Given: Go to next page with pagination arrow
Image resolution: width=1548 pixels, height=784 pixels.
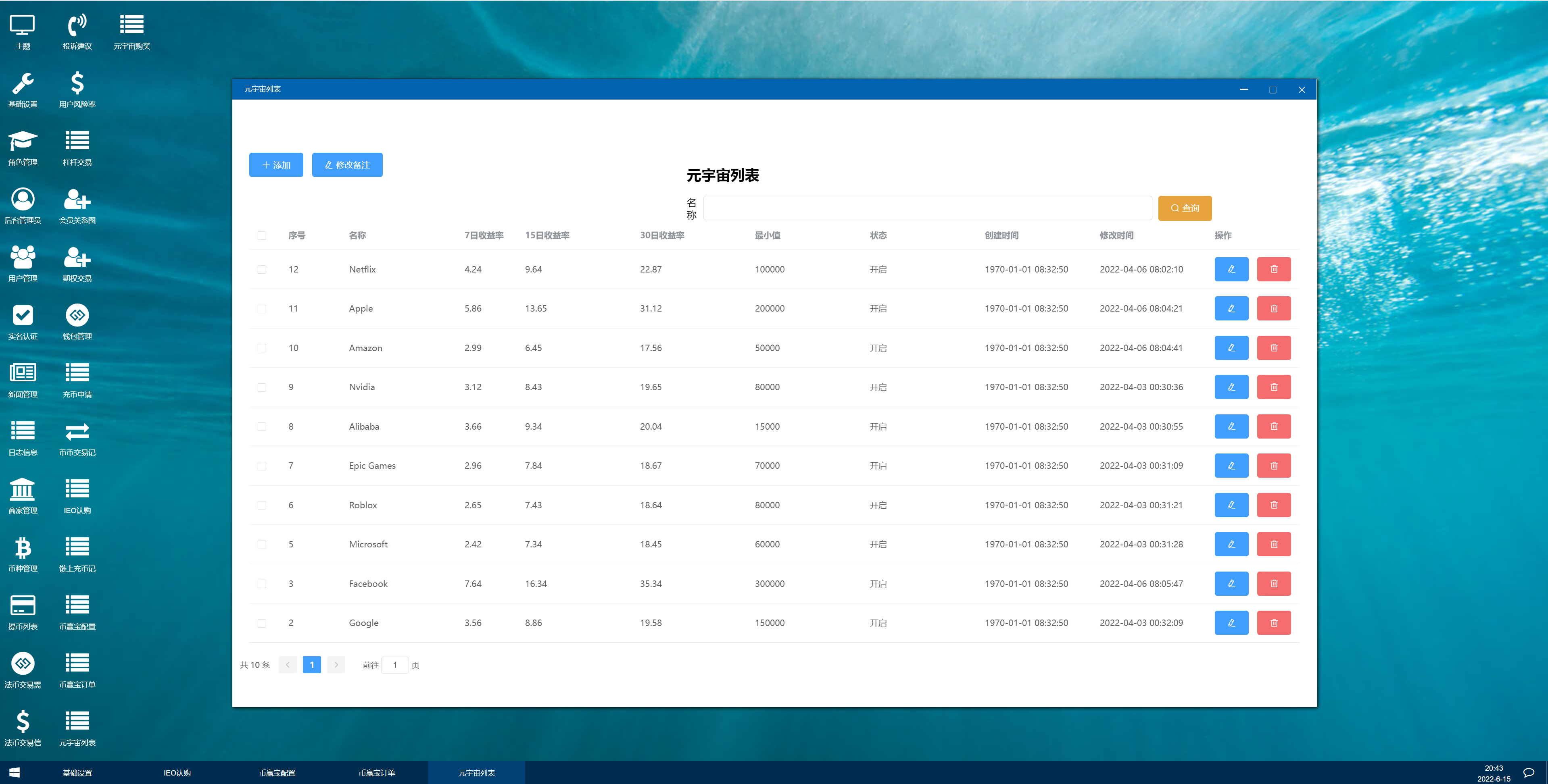Looking at the screenshot, I should [336, 664].
